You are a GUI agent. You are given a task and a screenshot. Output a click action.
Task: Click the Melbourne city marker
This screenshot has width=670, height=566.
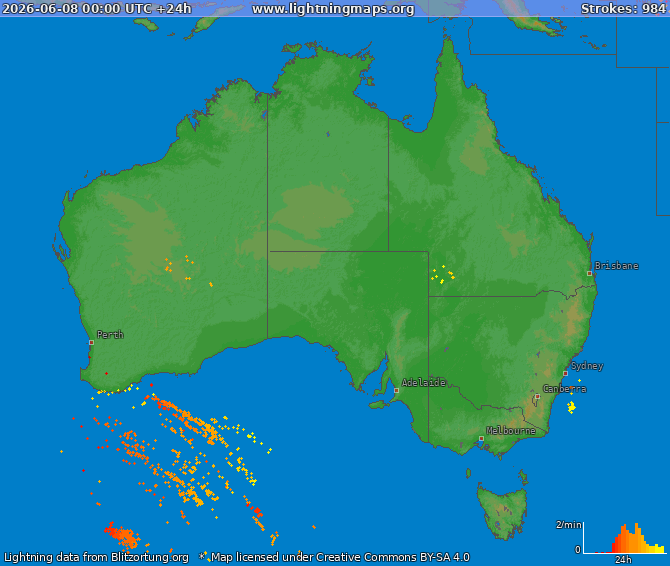pos(481,439)
